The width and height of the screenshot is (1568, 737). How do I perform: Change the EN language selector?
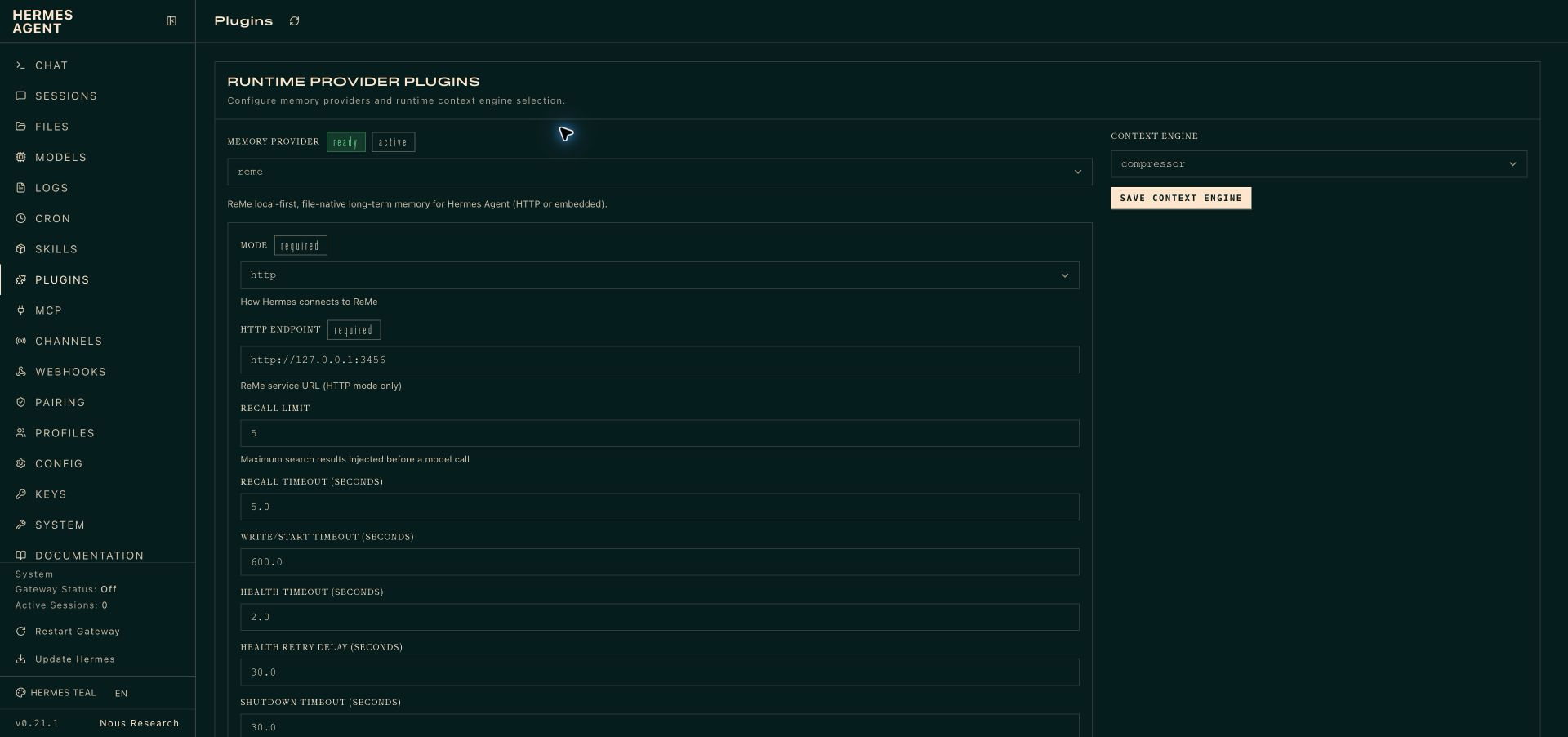[121, 694]
